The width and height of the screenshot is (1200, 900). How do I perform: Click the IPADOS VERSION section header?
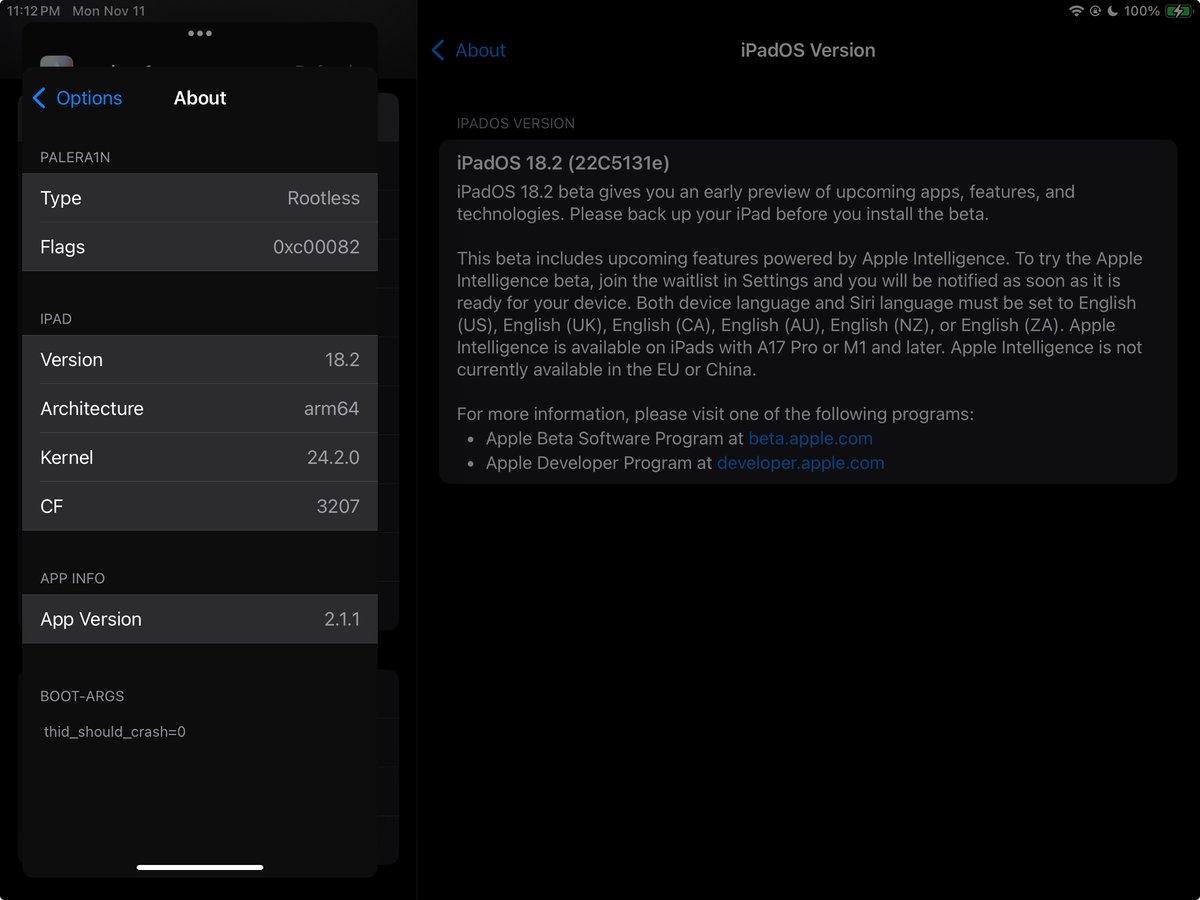(x=516, y=124)
